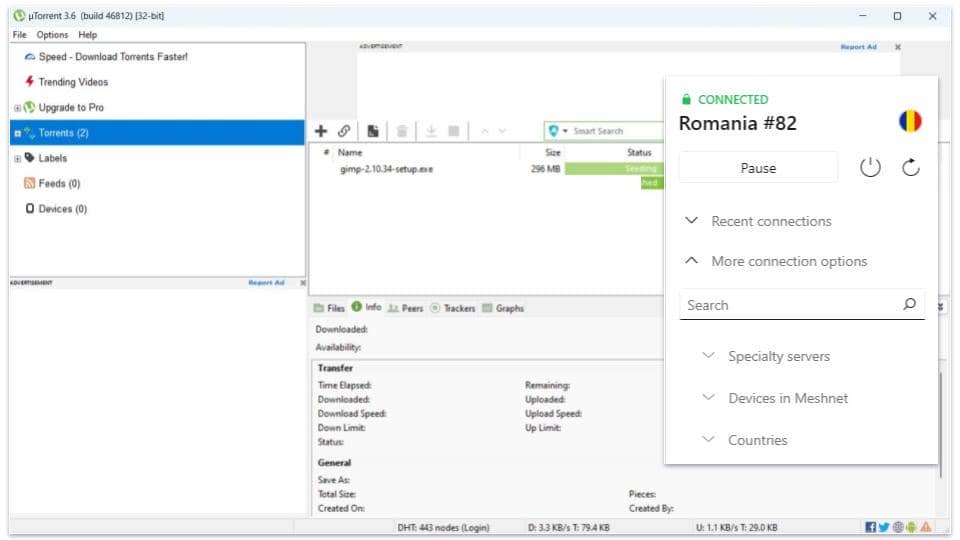
Task: Disconnect VPN with the power icon
Action: click(x=870, y=167)
